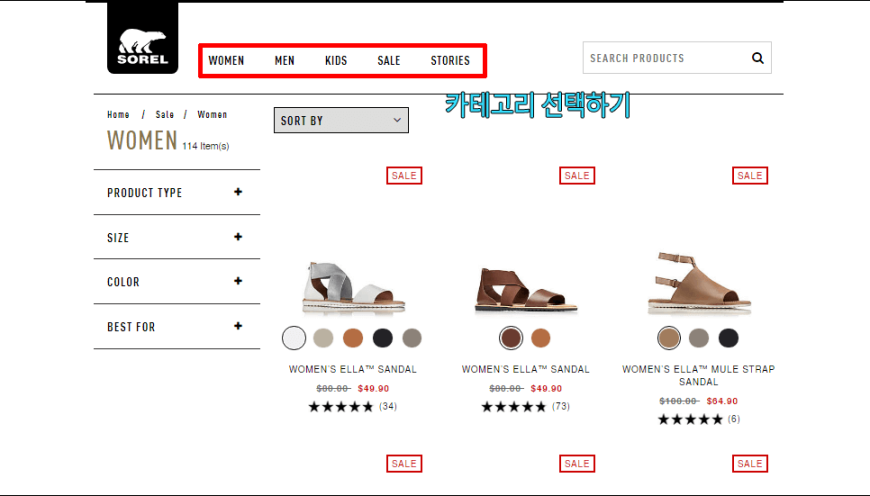The height and width of the screenshot is (496, 870).
Task: Click Women's Ella Sandal title with 73 reviews
Action: click(x=525, y=369)
